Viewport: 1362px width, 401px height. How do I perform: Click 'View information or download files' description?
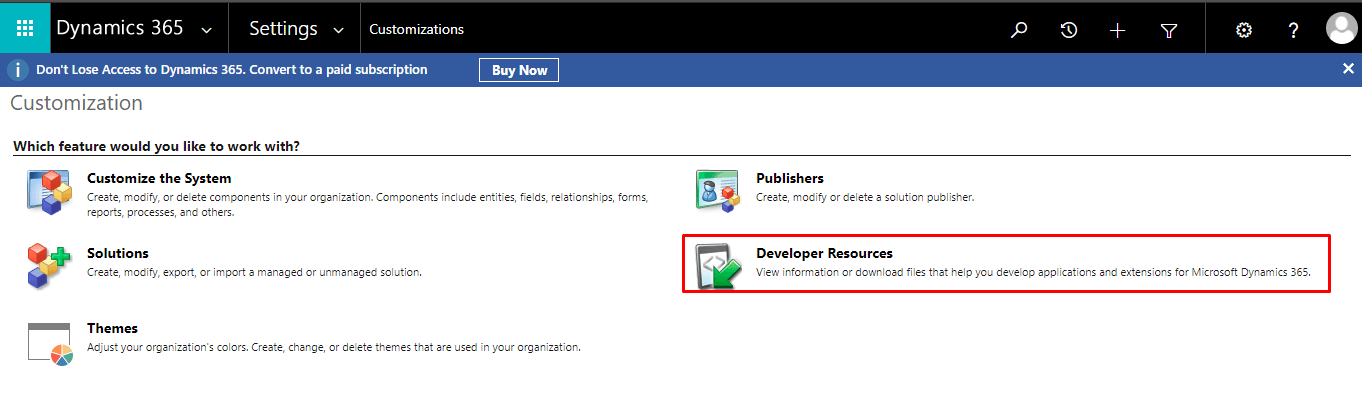pyautogui.click(x=1033, y=272)
